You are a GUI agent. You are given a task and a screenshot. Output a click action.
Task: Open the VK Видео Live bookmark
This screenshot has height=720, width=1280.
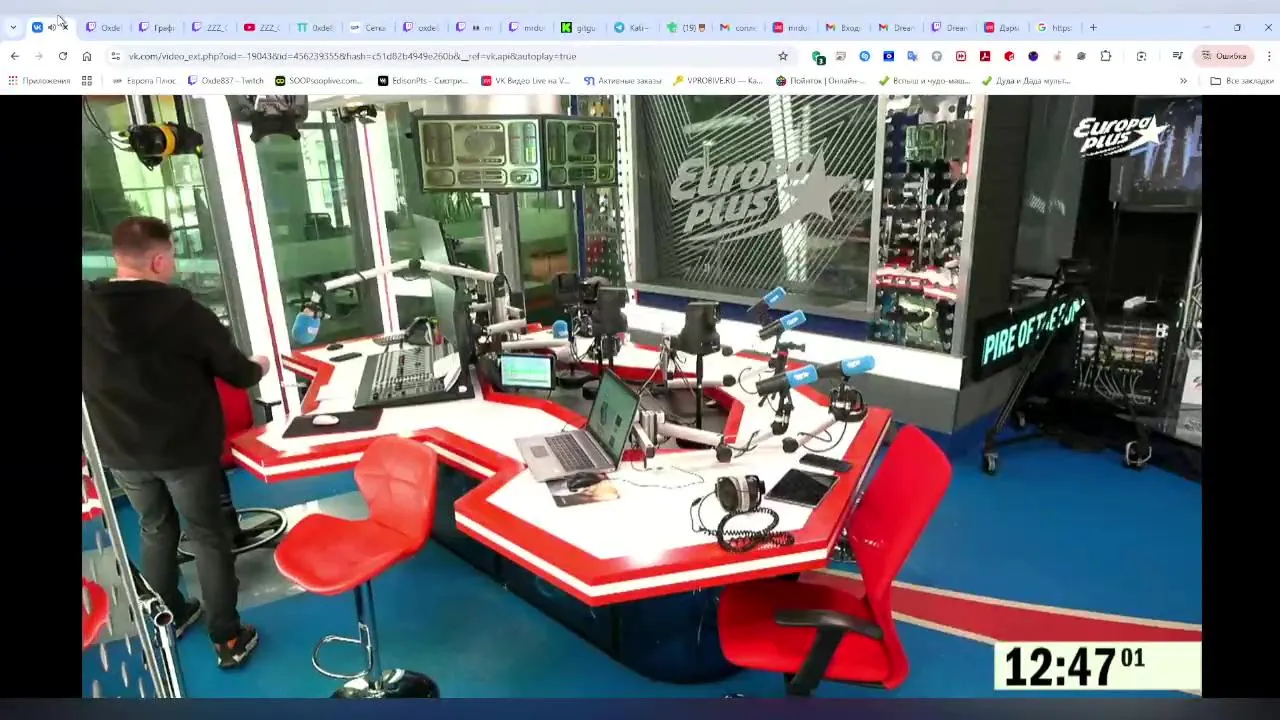(x=526, y=81)
